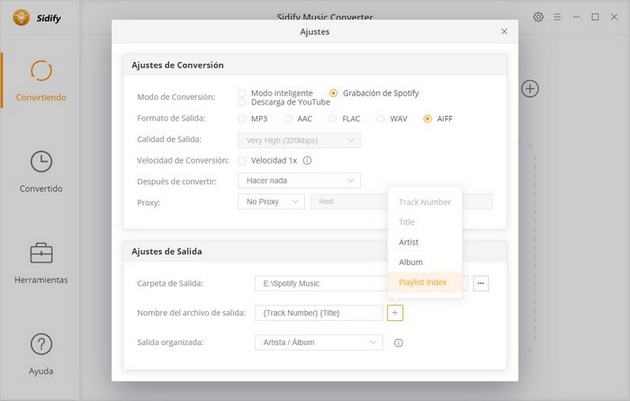Click the proxy Host input field

[x=349, y=202]
